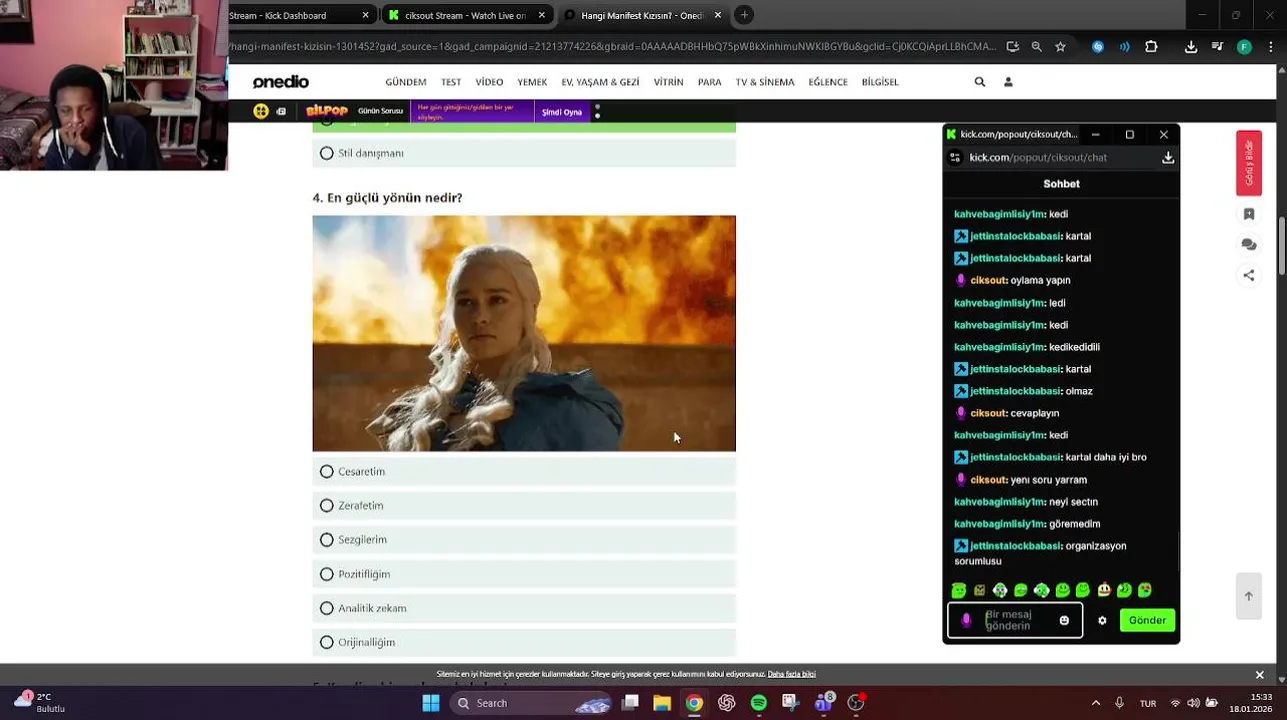Open the PARA menu item
Image resolution: width=1287 pixels, height=720 pixels.
[710, 82]
